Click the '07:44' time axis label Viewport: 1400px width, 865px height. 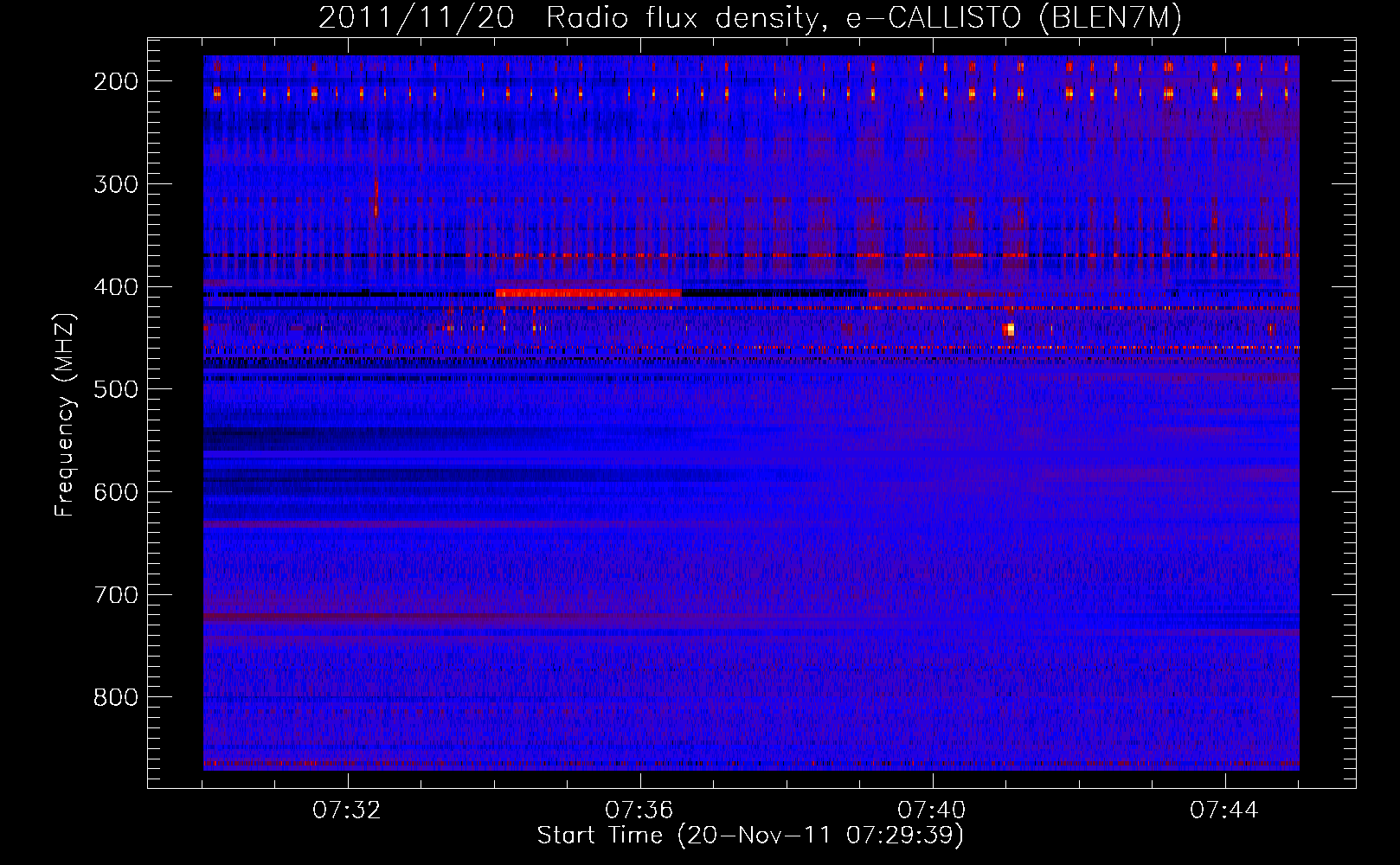1224,811
